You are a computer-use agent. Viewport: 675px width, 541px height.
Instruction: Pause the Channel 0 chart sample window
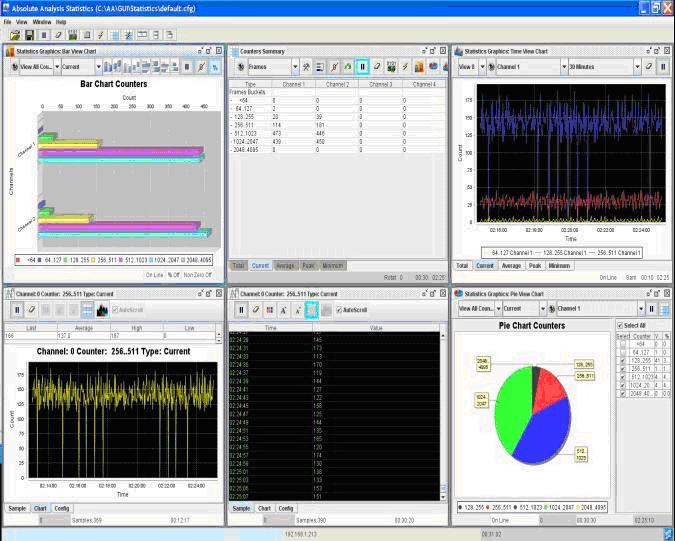[x=17, y=310]
